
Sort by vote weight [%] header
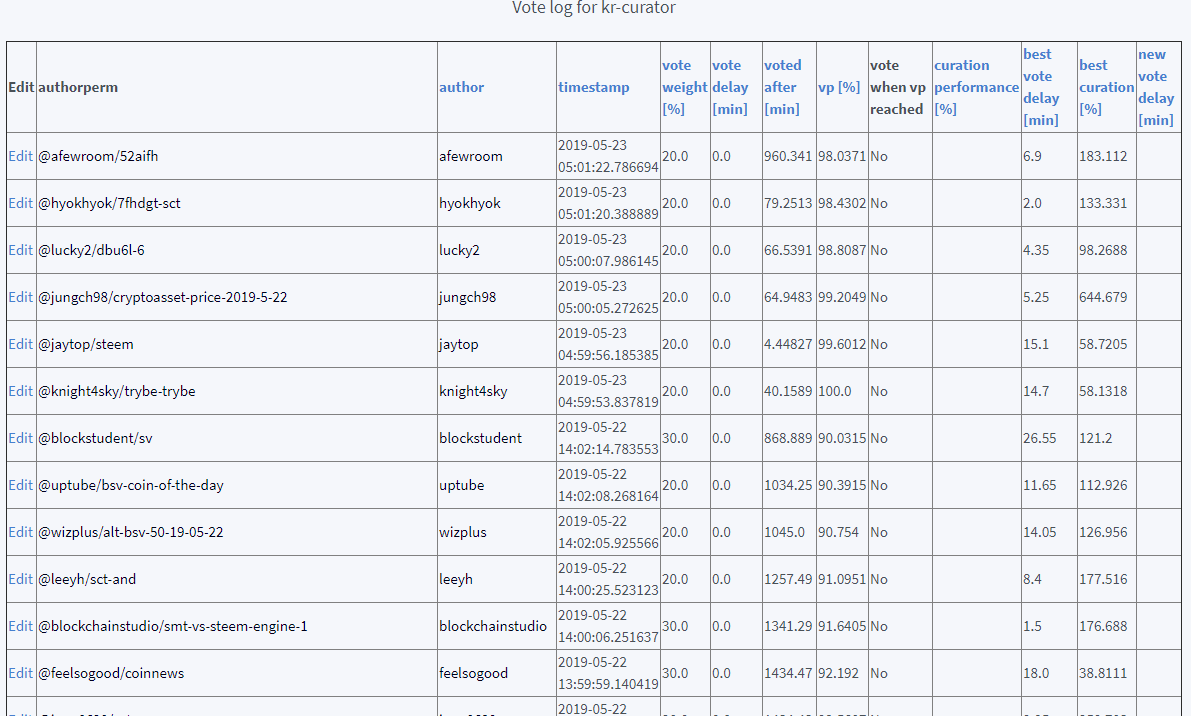pyautogui.click(x=684, y=87)
